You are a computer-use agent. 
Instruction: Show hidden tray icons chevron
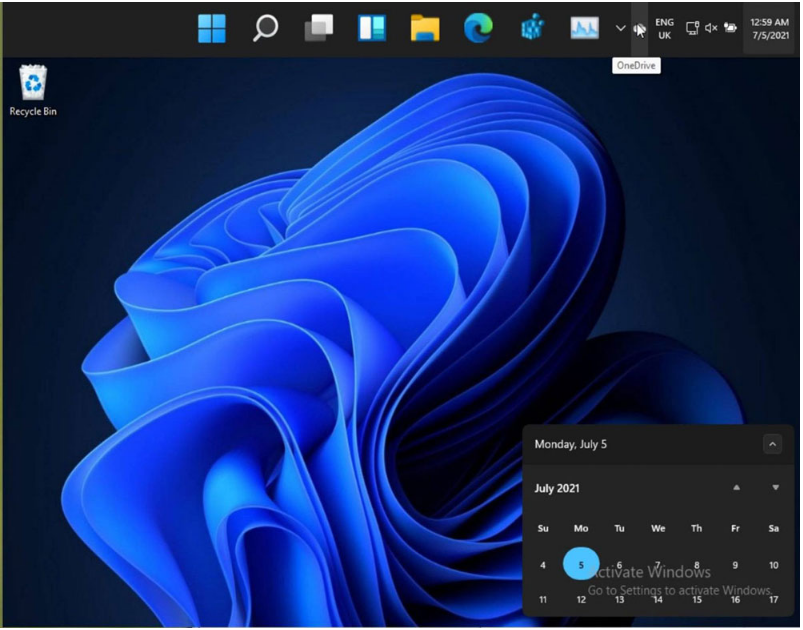tap(621, 28)
